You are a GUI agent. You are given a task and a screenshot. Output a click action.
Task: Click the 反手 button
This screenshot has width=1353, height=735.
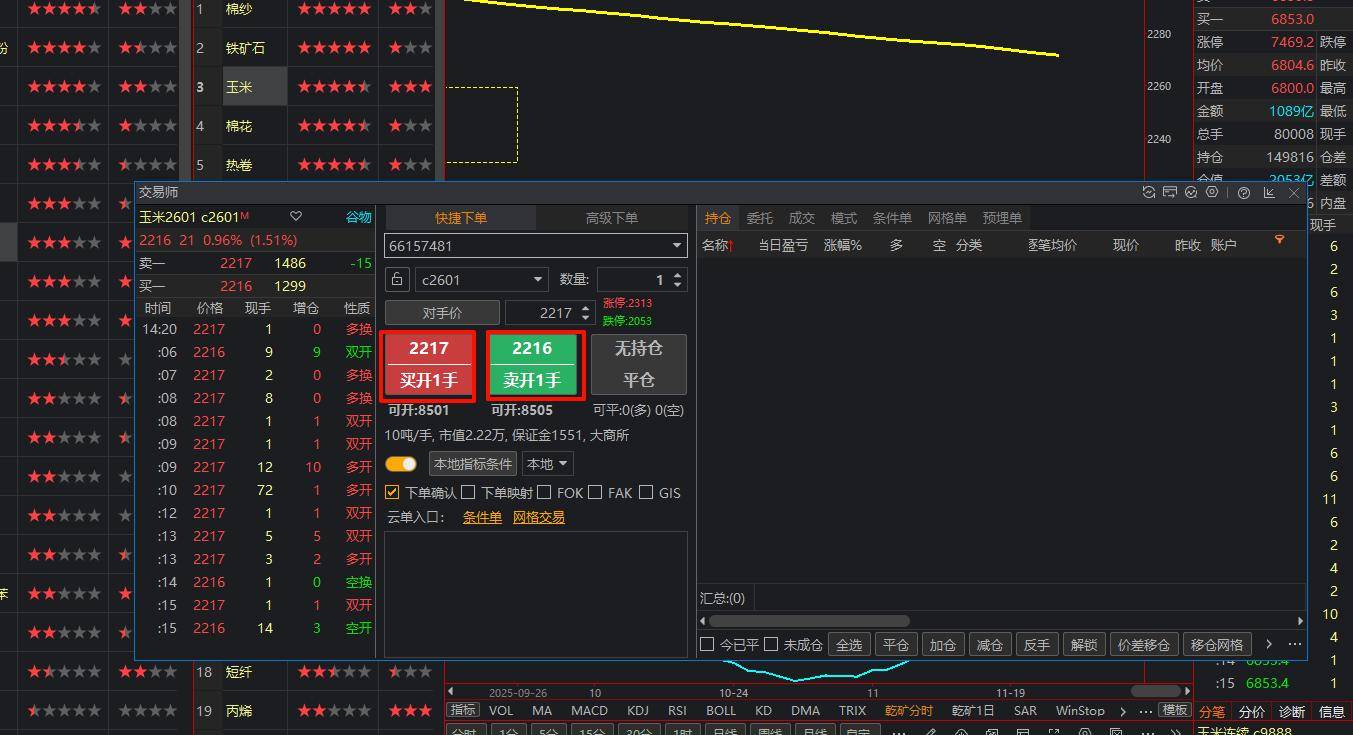tap(1037, 645)
